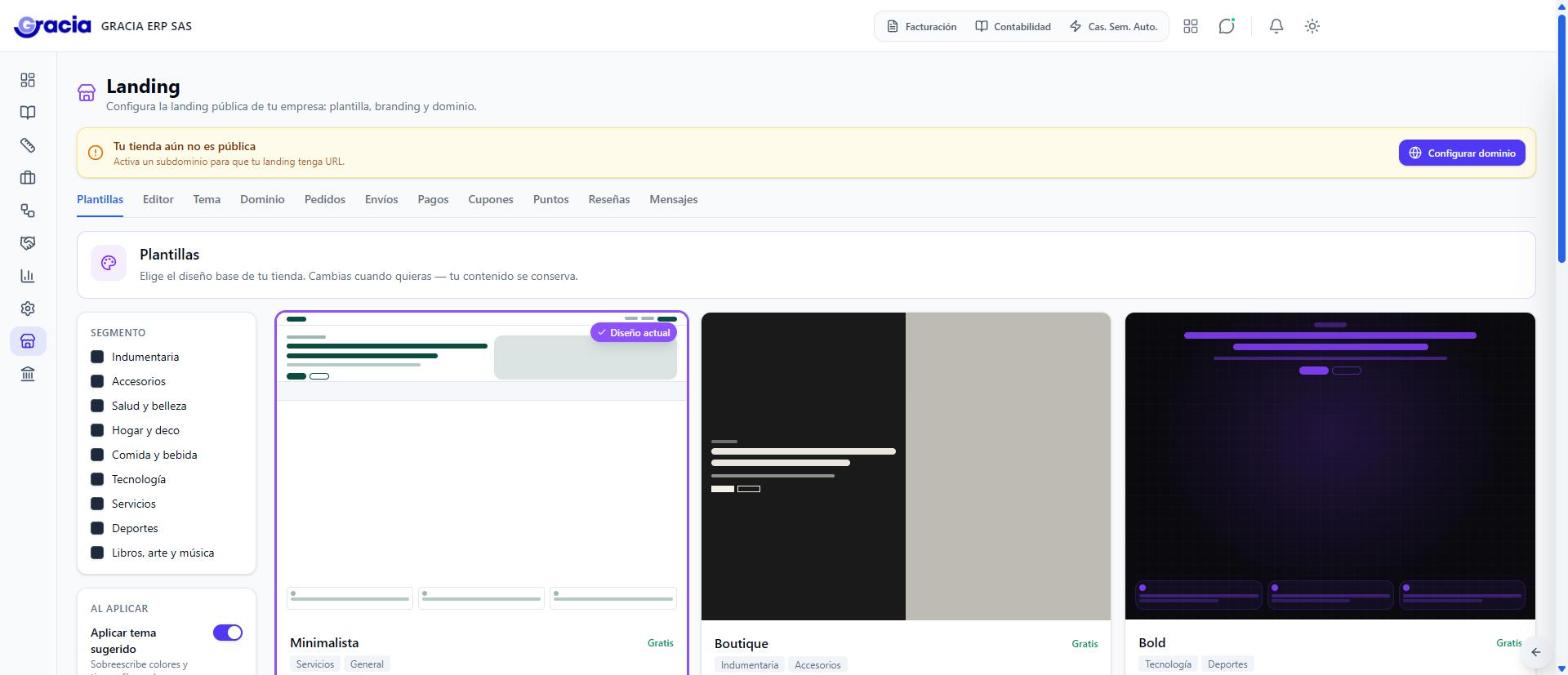Check the Libros, arte y música segment
This screenshot has height=675, width=1568.
[97, 553]
